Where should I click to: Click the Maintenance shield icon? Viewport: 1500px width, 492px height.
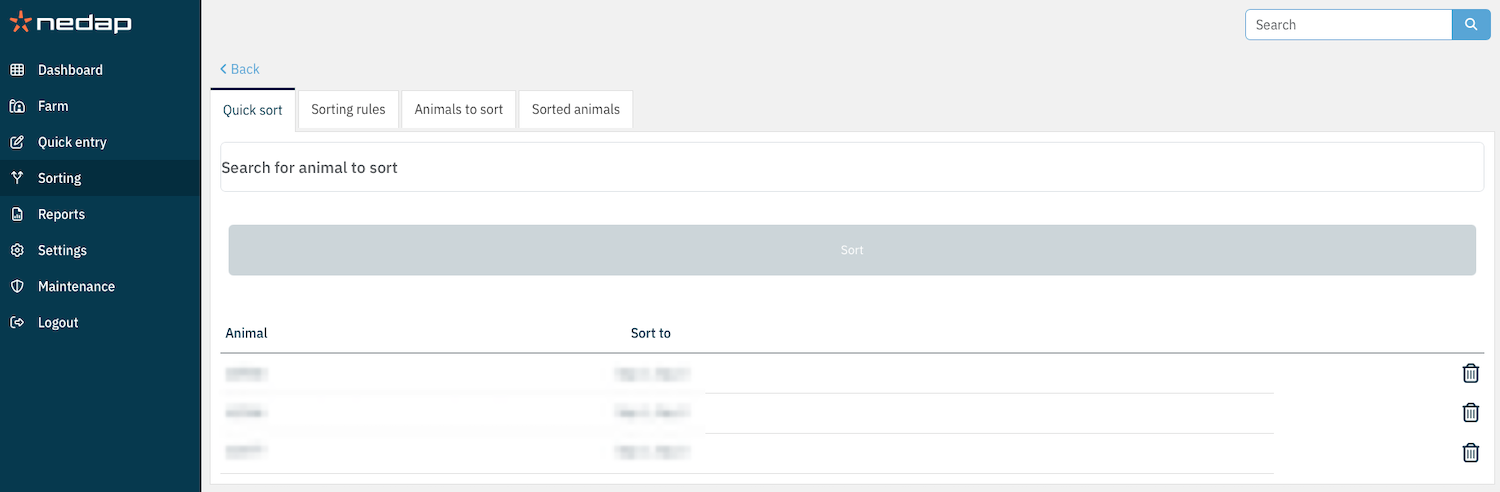pos(17,286)
